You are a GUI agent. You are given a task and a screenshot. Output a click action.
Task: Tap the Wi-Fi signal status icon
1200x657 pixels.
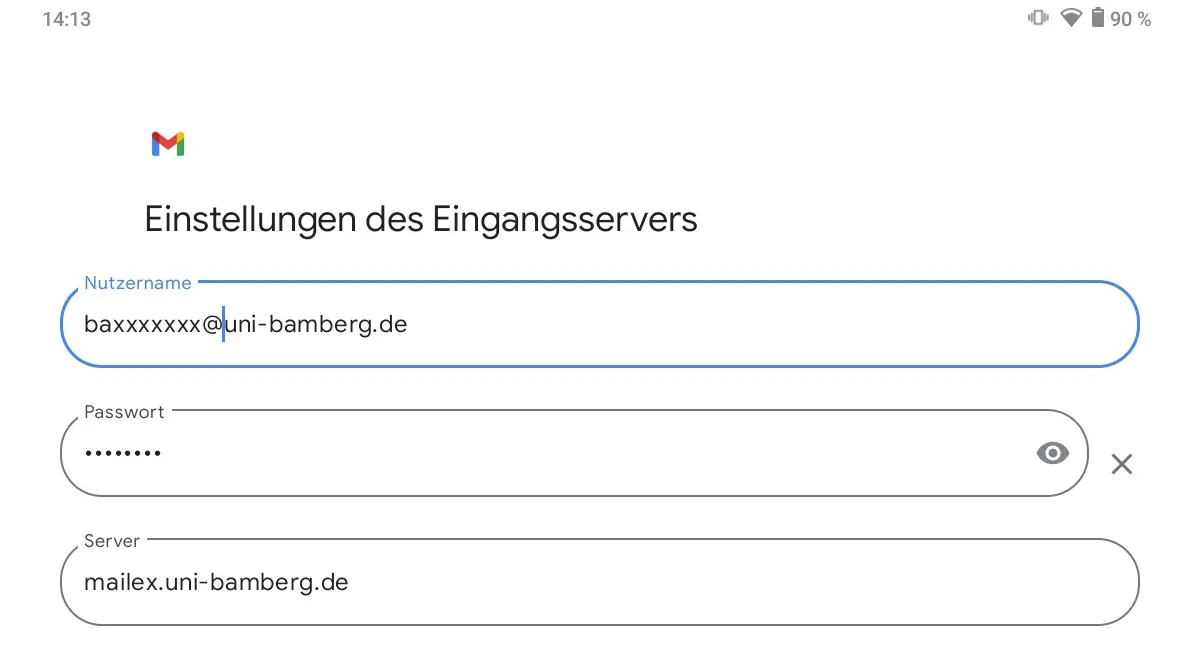[x=1071, y=18]
